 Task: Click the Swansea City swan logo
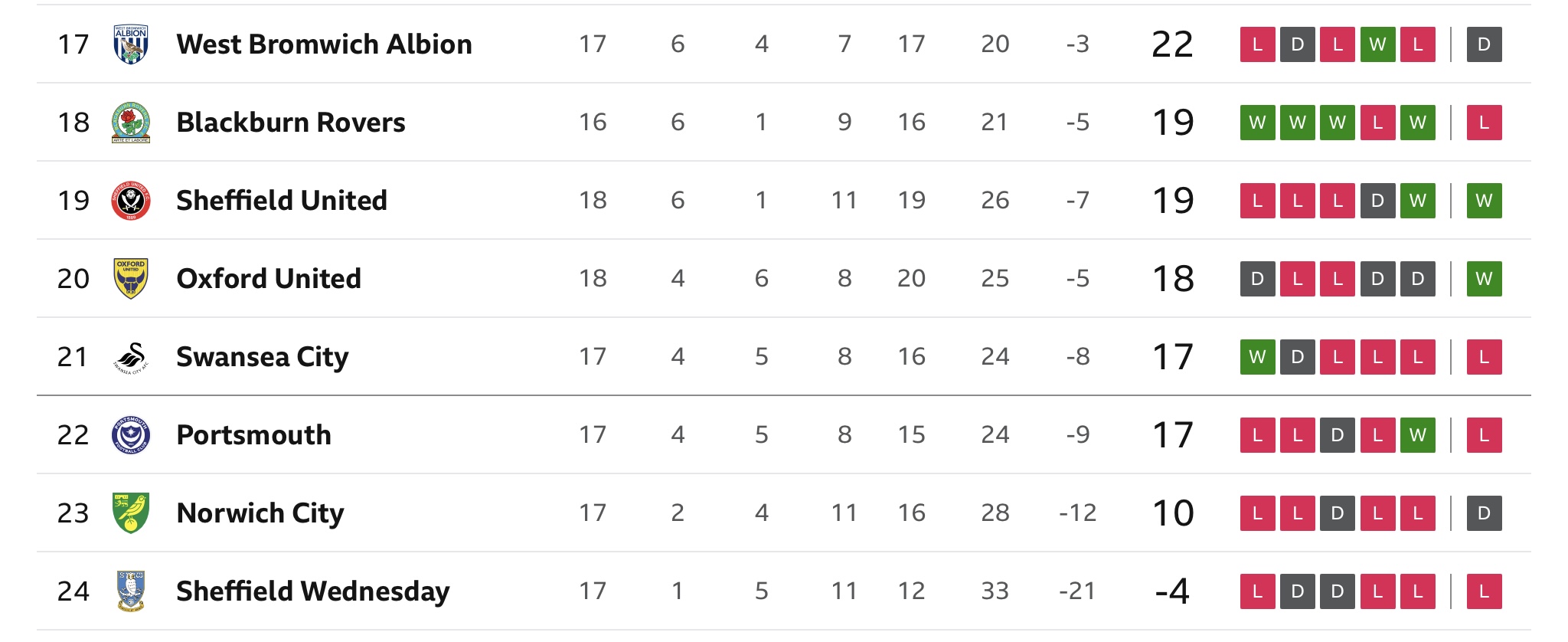click(x=131, y=357)
